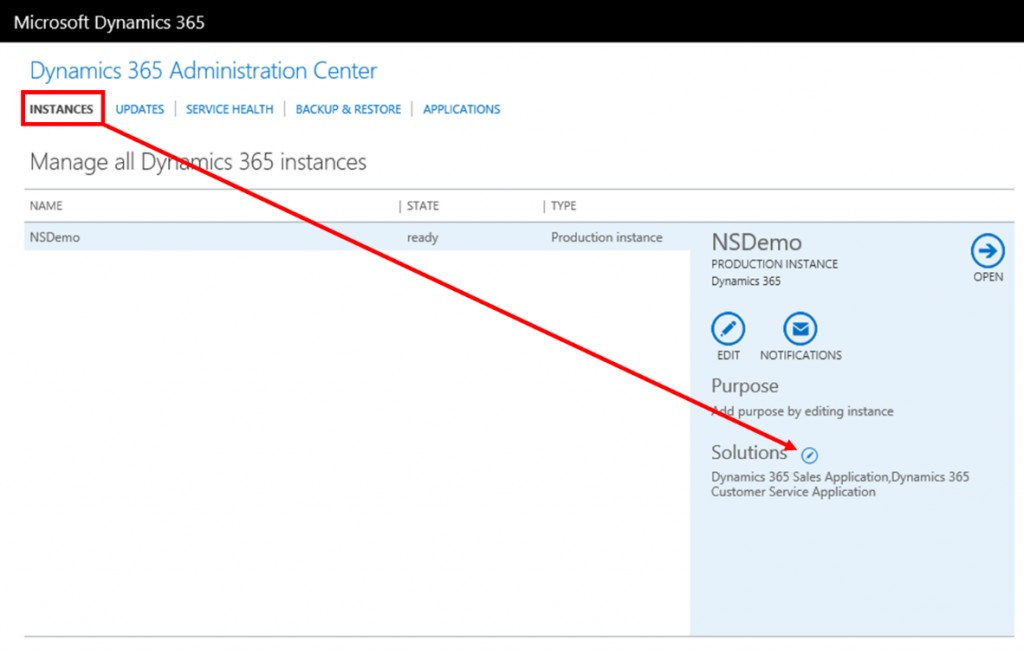Viewport: 1024px width, 653px height.
Task: Click the STATE column header
Action: (423, 206)
